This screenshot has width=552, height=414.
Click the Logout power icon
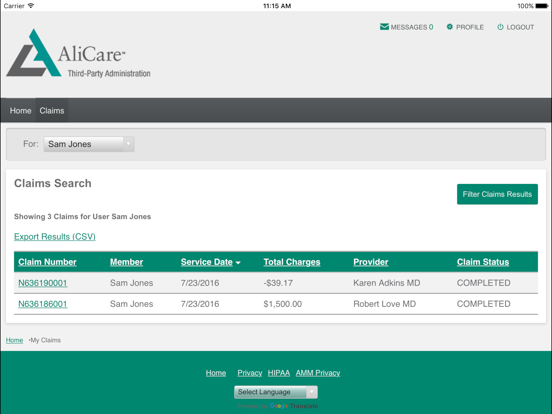(500, 27)
